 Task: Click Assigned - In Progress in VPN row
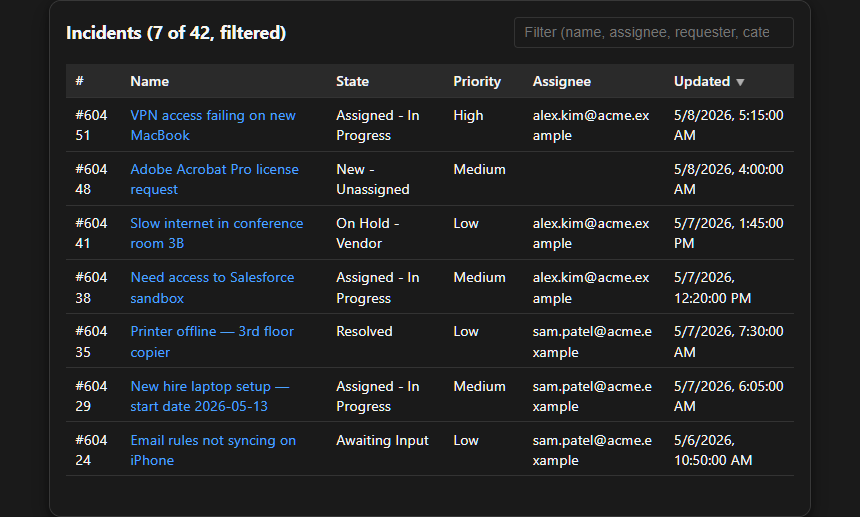tap(378, 125)
